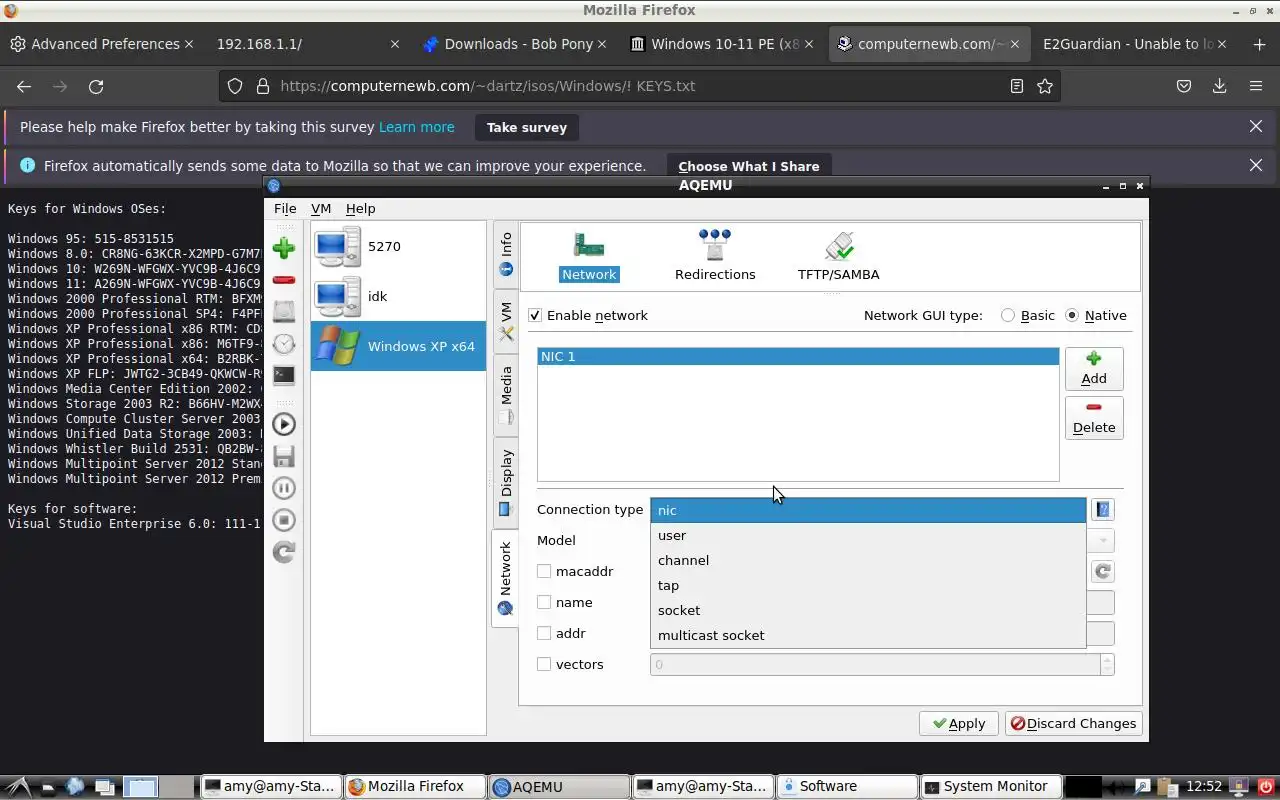Add a new VM with green plus icon

tap(284, 248)
